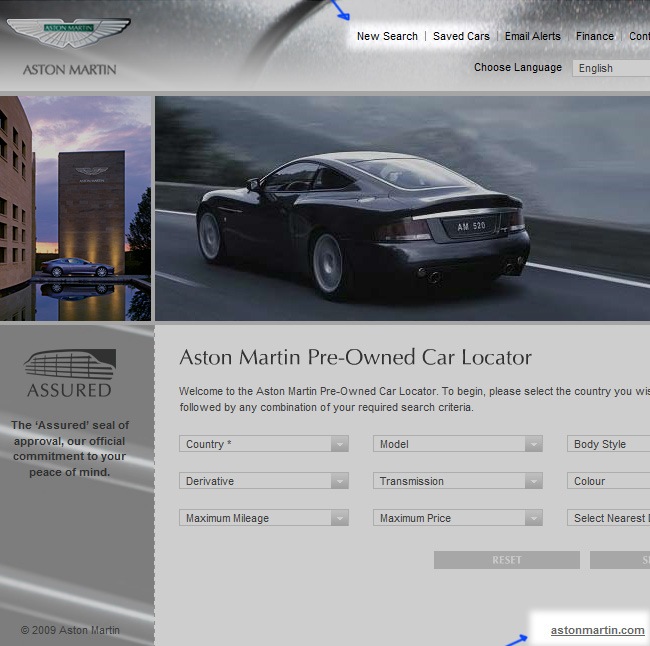This screenshot has width=650, height=646.
Task: Click the Aston Martin Pre-Owned Car Locator heading
Action: (x=355, y=357)
